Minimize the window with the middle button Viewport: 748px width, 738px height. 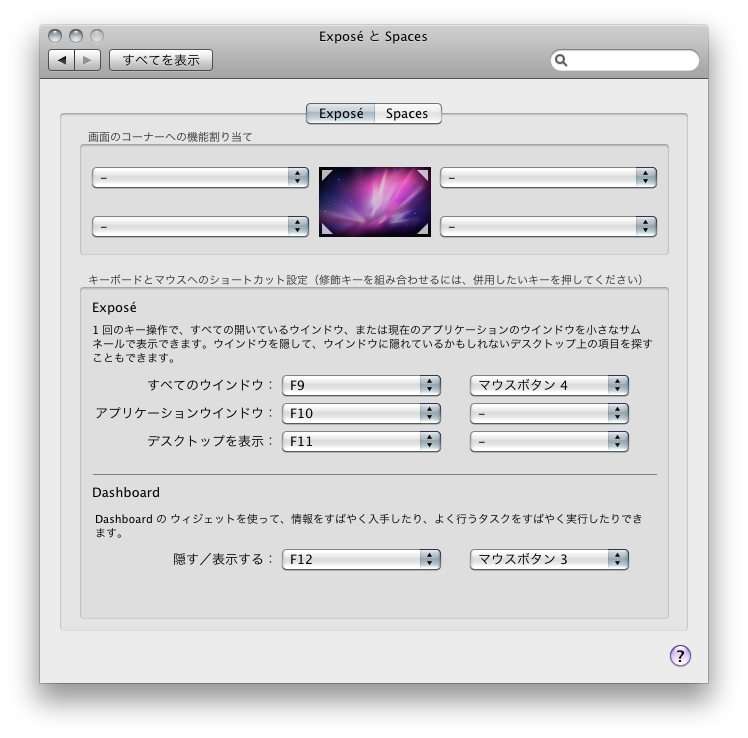pyautogui.click(x=76, y=36)
